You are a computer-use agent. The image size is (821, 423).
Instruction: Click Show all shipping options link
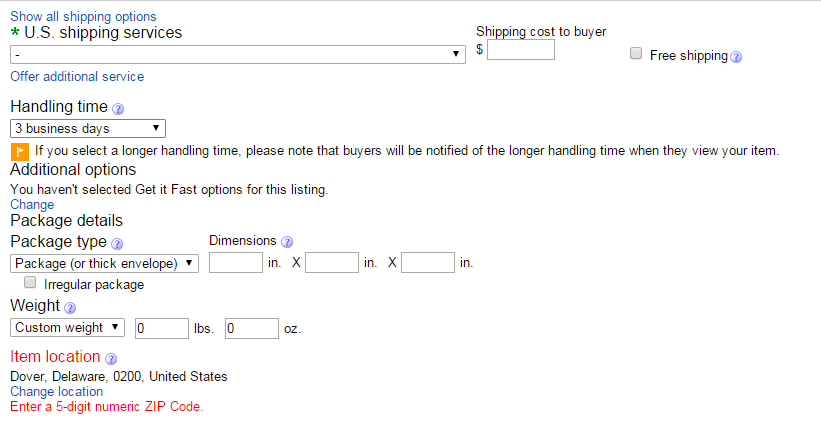pos(83,16)
